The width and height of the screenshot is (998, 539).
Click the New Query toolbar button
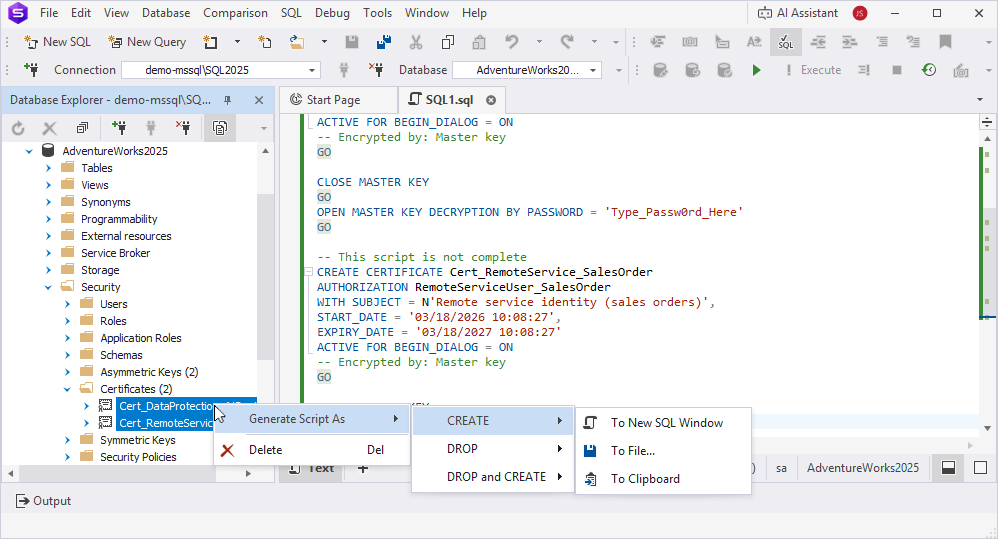click(x=147, y=42)
